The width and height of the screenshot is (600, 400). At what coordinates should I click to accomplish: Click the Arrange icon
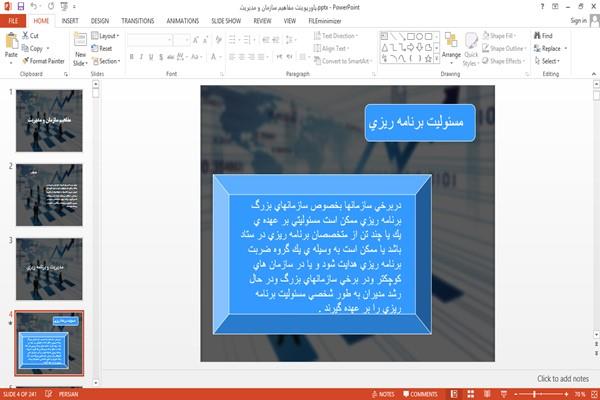[451, 41]
